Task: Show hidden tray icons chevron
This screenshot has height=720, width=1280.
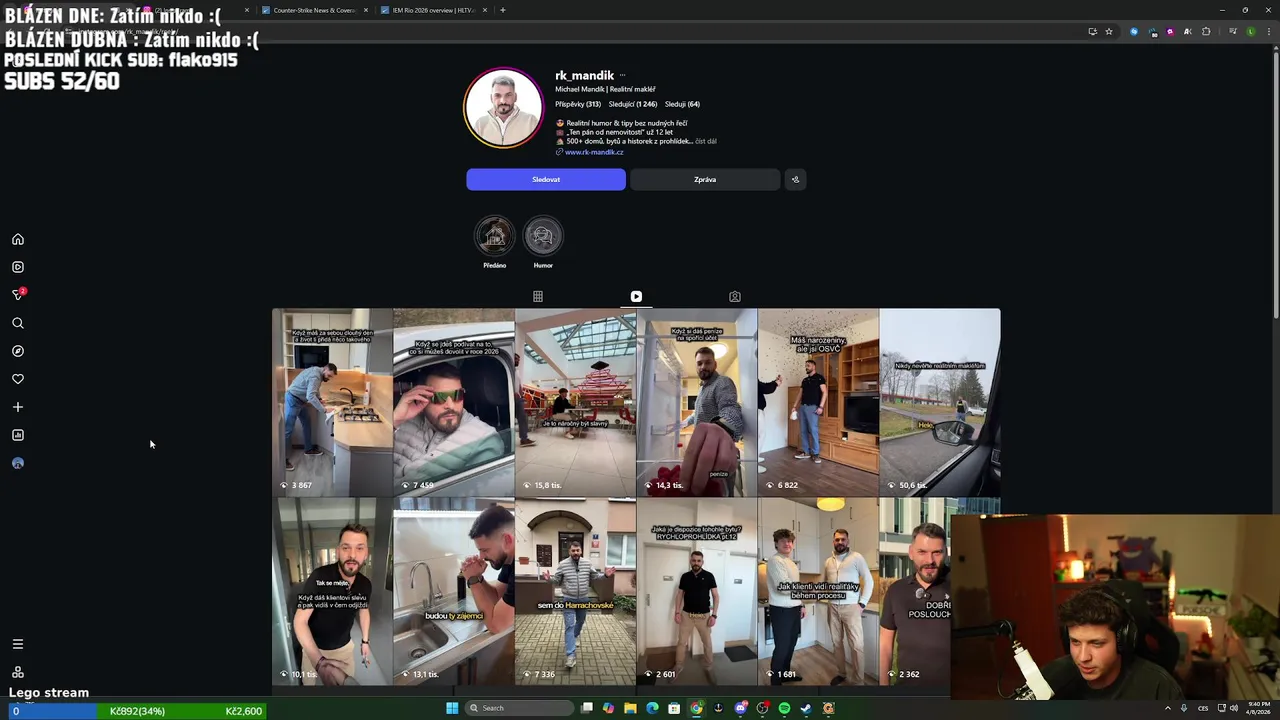Action: [1167, 708]
